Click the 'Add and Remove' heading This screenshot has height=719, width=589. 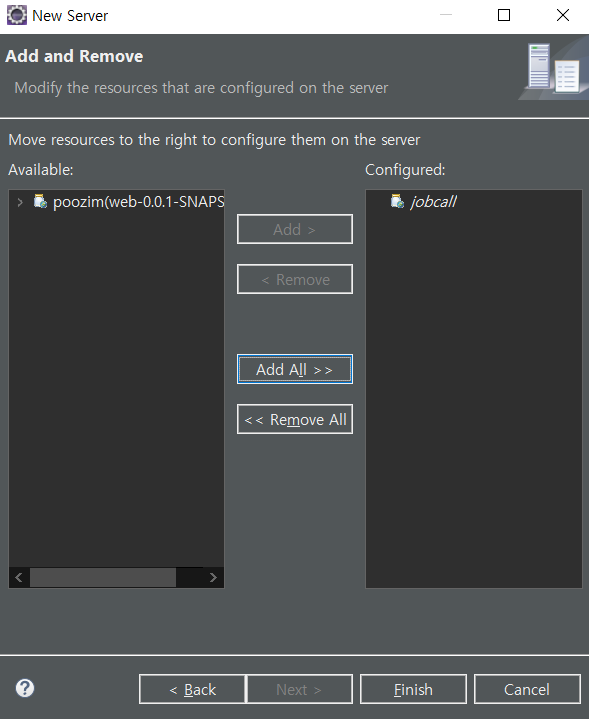coord(74,56)
